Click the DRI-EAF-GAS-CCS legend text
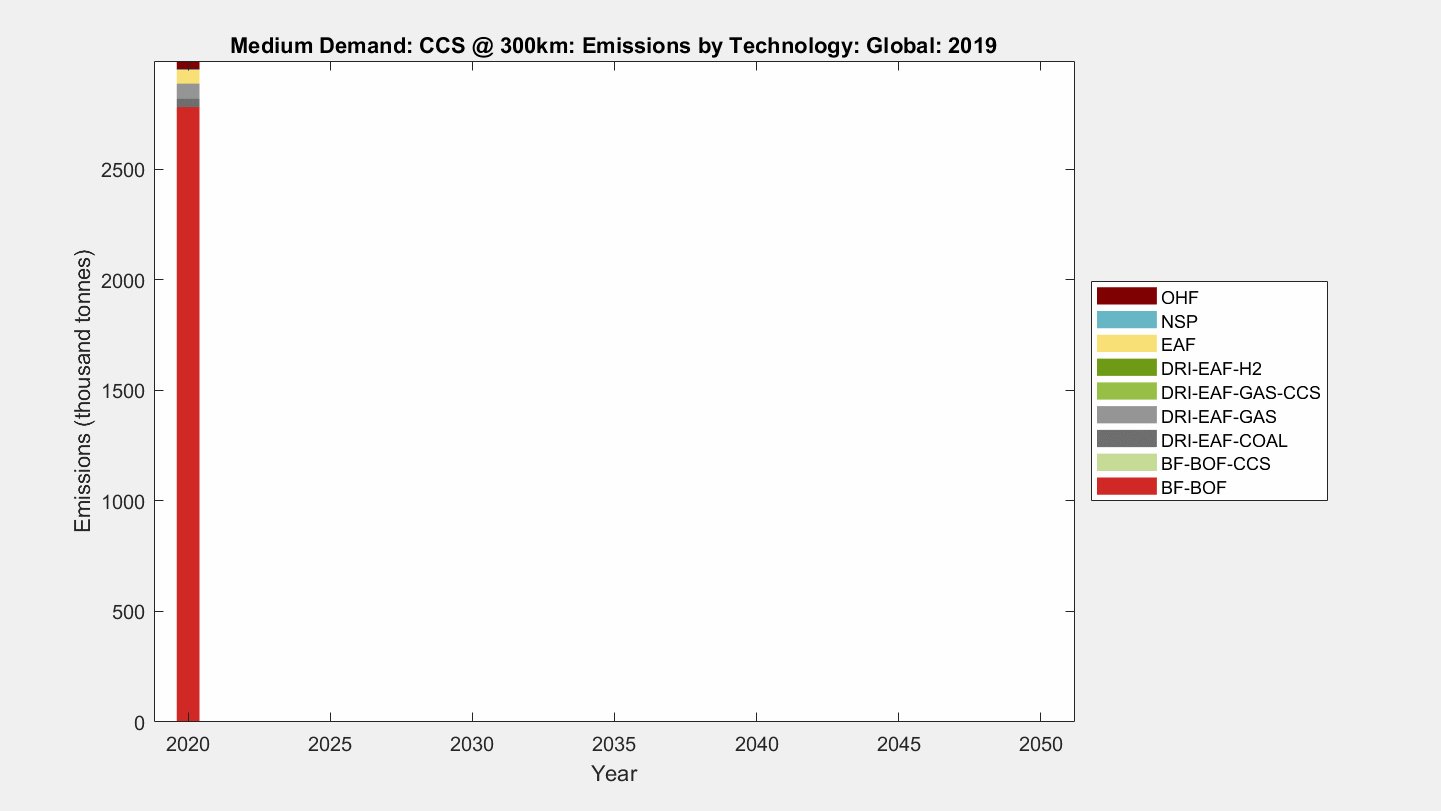The image size is (1441, 811). click(1240, 393)
